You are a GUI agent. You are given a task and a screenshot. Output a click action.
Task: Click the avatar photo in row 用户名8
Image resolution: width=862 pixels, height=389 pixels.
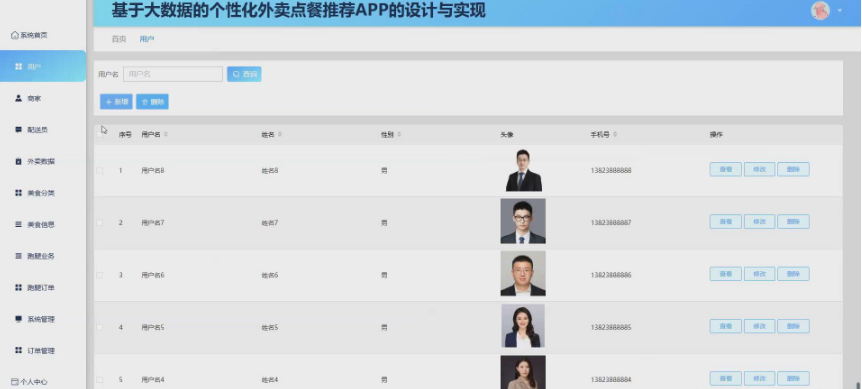523,170
